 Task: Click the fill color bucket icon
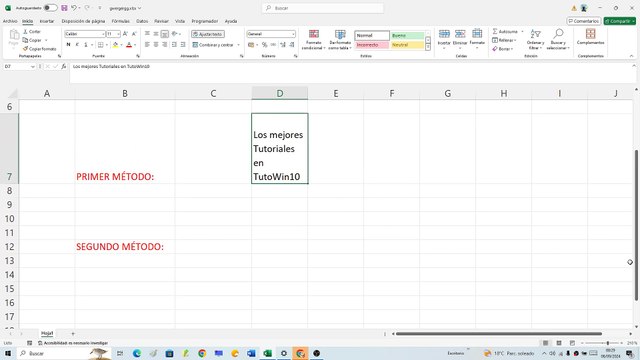116,44
